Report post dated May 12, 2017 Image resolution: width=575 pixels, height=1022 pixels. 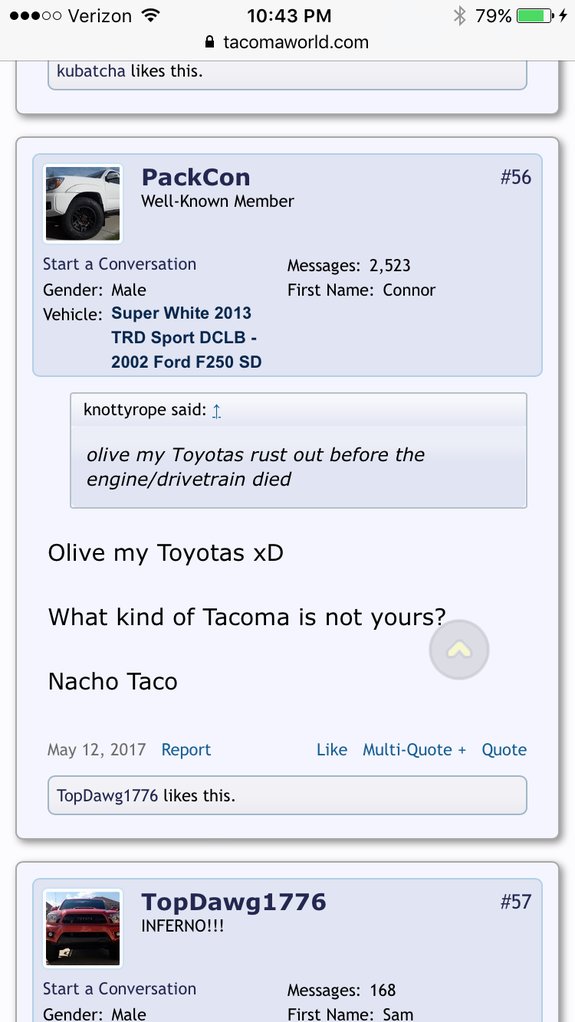pos(186,750)
